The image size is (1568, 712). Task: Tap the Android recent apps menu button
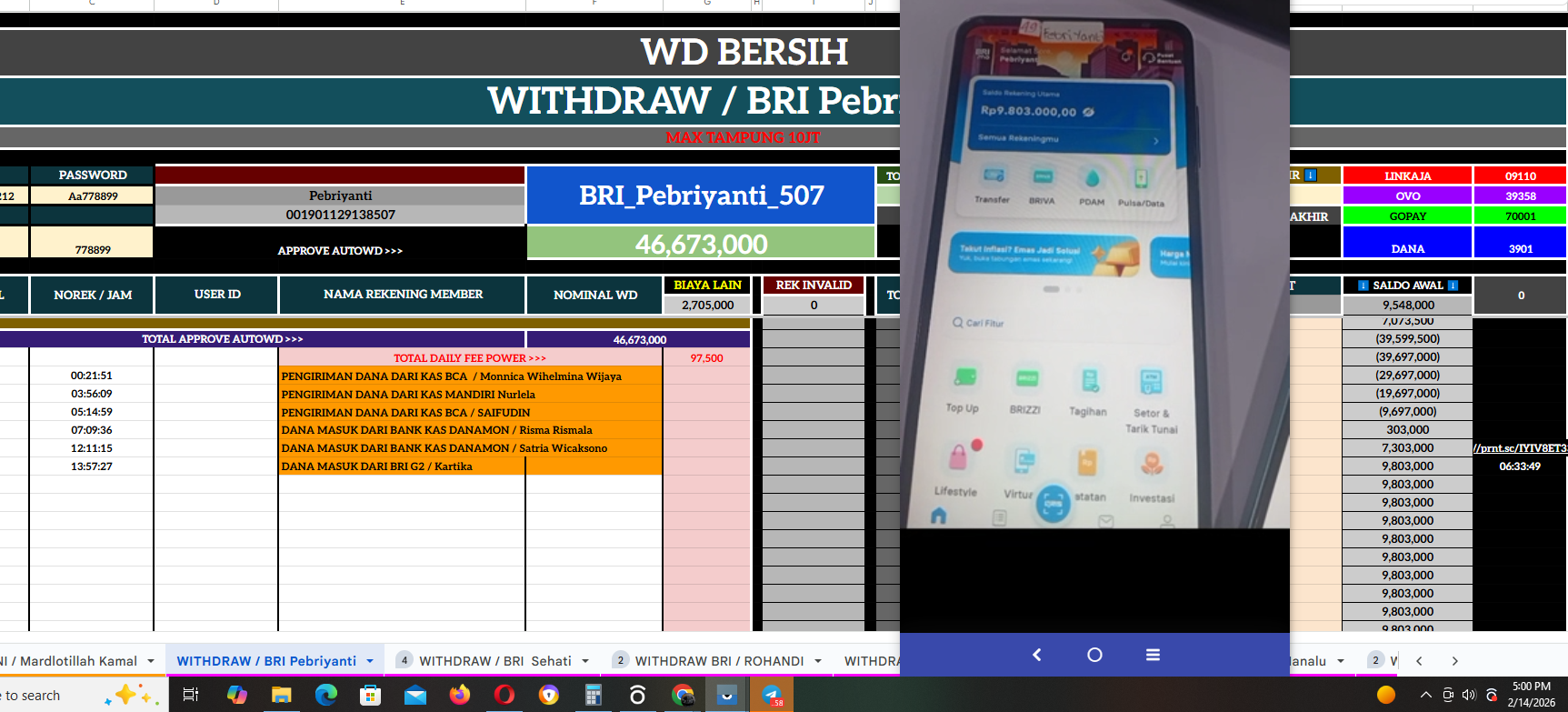tap(1153, 655)
